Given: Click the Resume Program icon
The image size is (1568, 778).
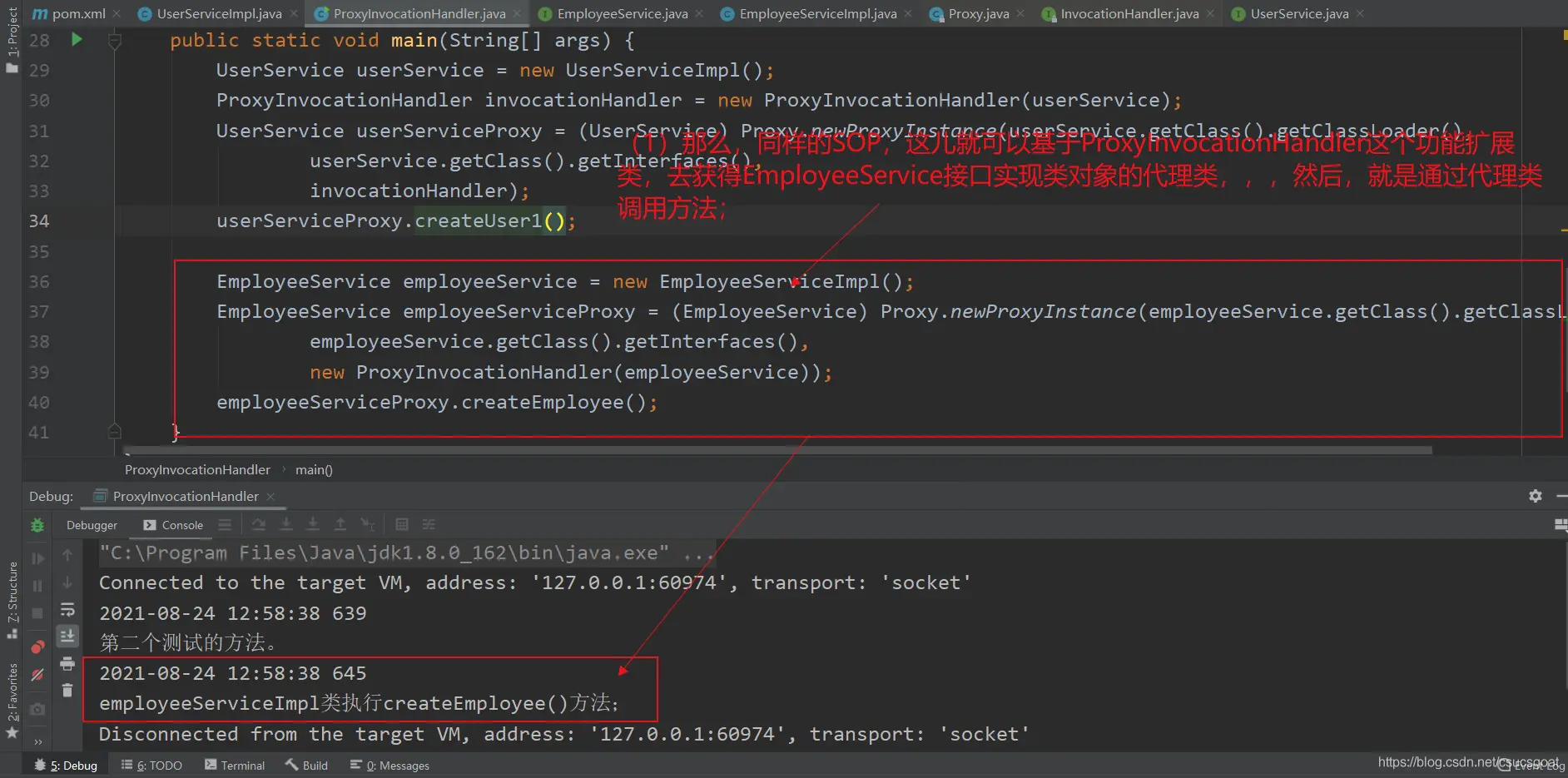Looking at the screenshot, I should [37, 557].
